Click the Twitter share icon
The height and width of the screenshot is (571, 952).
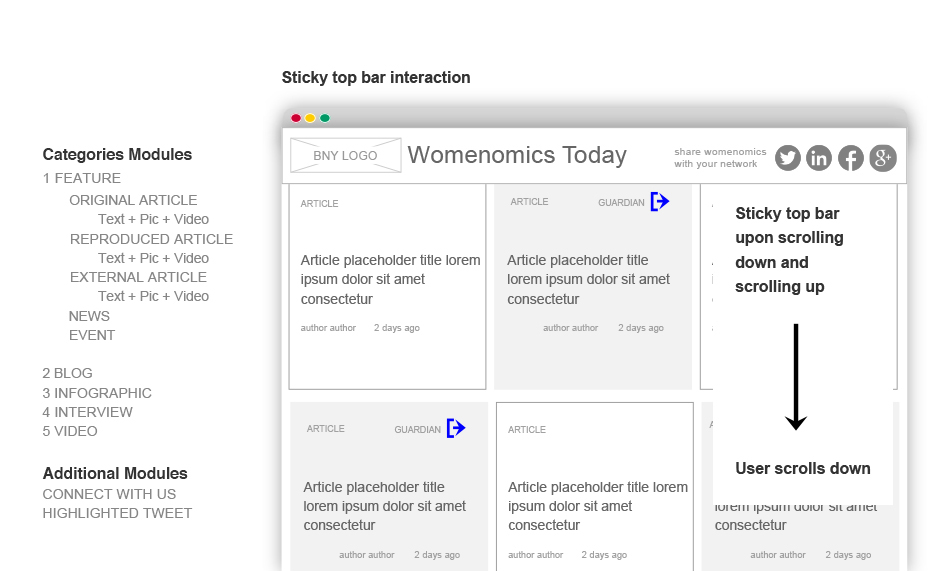click(788, 158)
